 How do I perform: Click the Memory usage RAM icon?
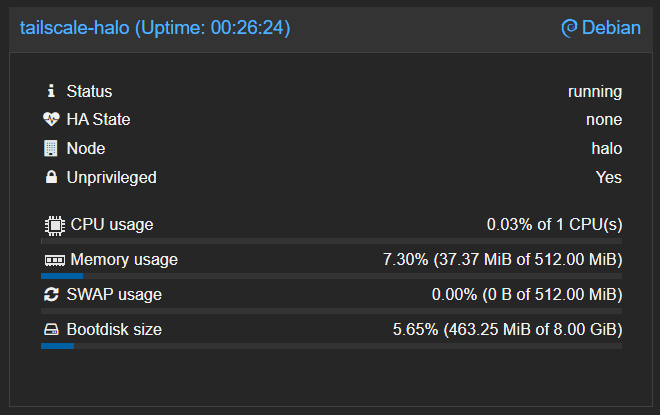[54, 260]
